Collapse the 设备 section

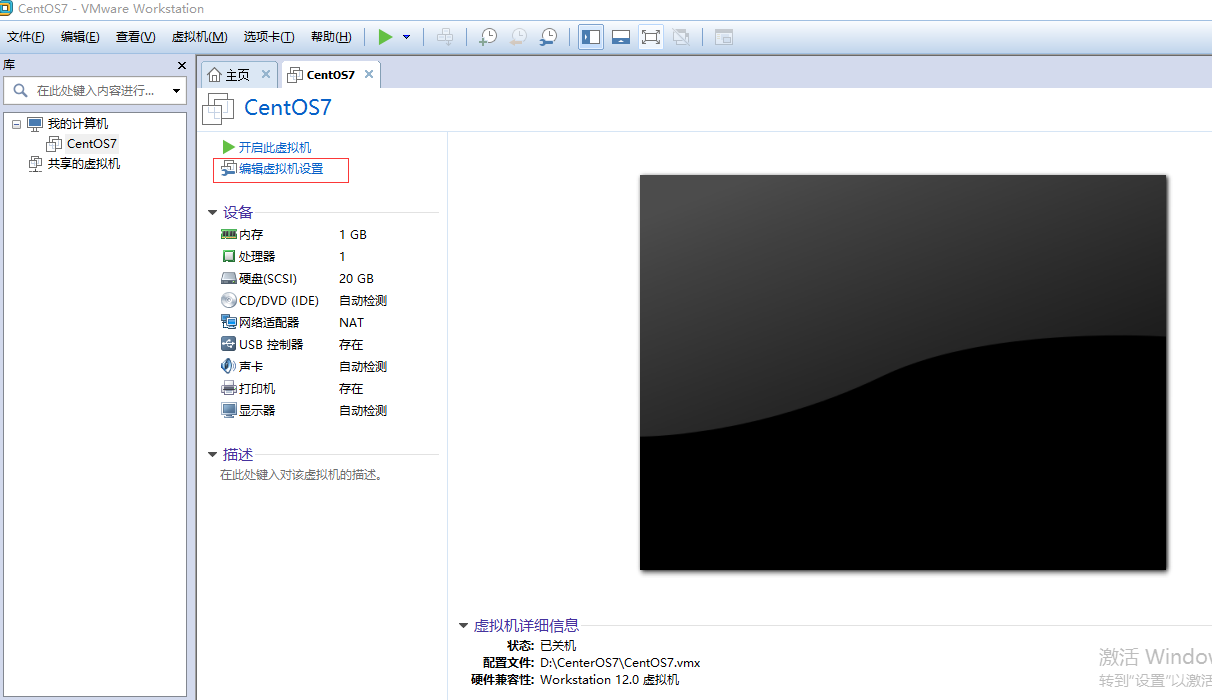pyautogui.click(x=212, y=212)
